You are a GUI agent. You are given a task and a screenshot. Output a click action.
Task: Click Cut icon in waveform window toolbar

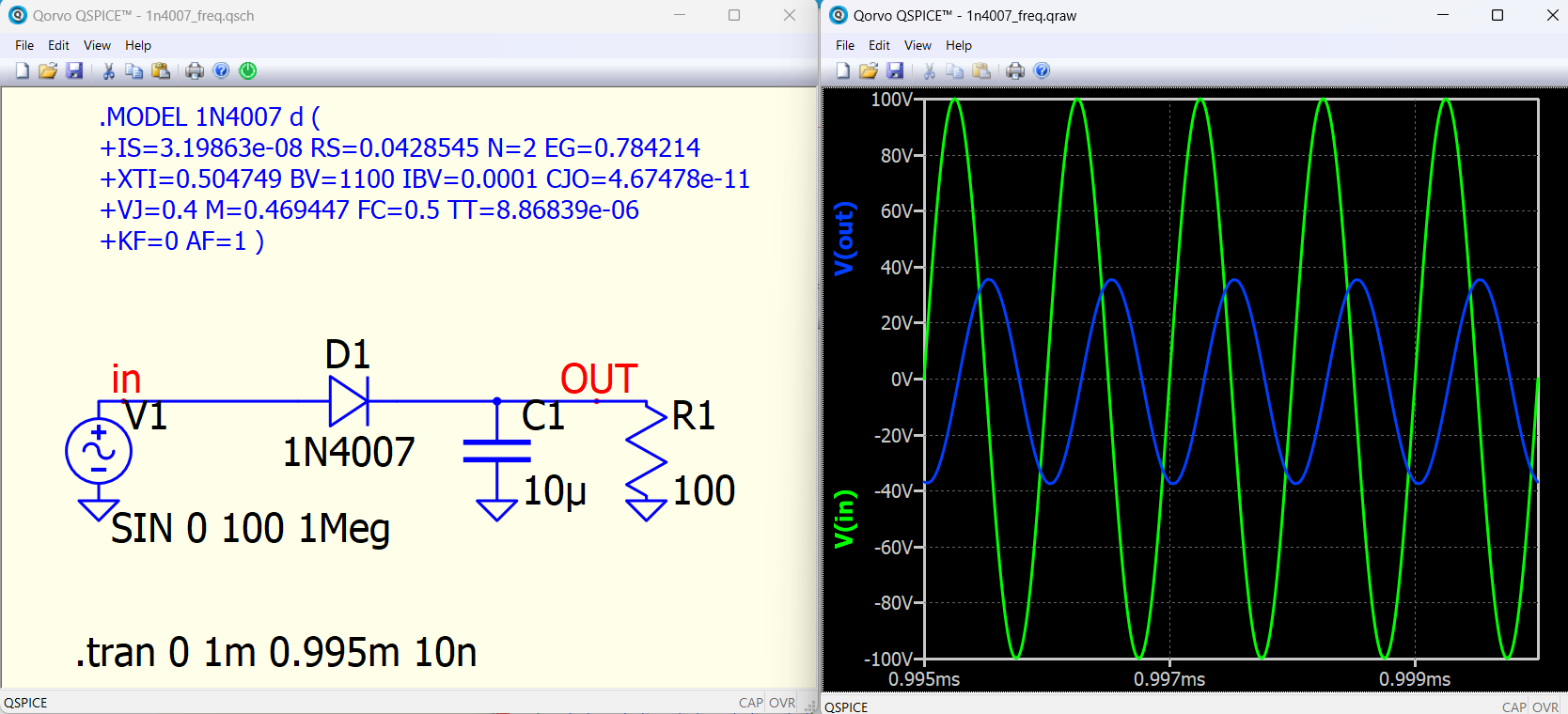(x=929, y=70)
